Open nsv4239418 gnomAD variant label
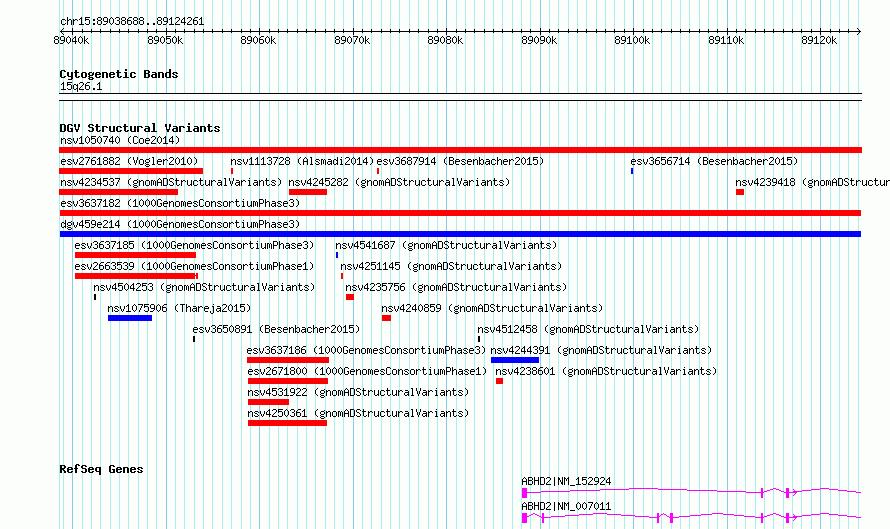The height and width of the screenshot is (529, 890). point(812,182)
